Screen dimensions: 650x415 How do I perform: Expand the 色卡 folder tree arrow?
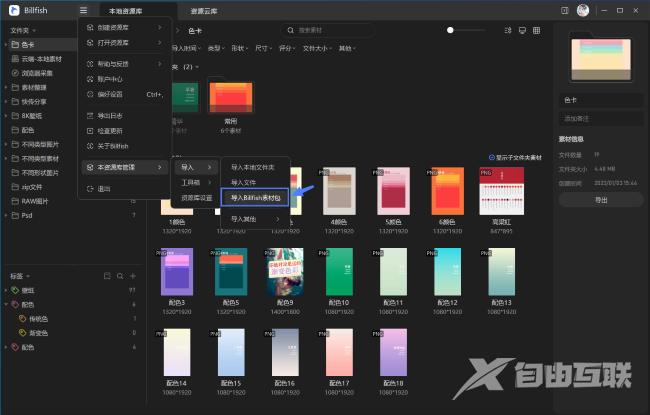6,44
